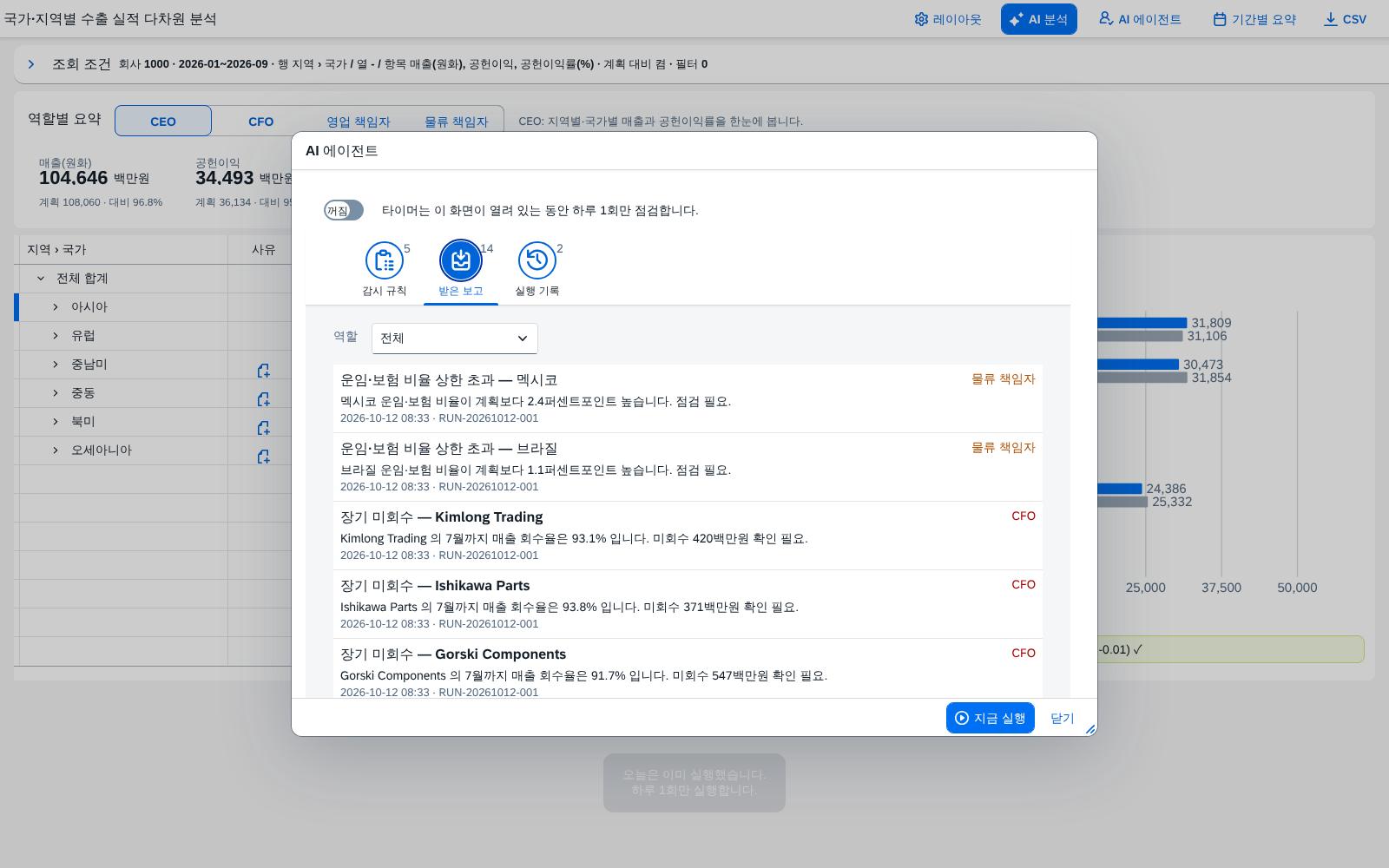Open the 역할 전체 dropdown
This screenshot has height=868, width=1389.
click(x=454, y=339)
